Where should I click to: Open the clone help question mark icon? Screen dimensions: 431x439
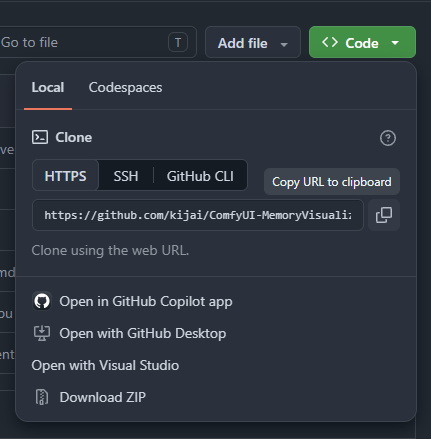click(388, 138)
